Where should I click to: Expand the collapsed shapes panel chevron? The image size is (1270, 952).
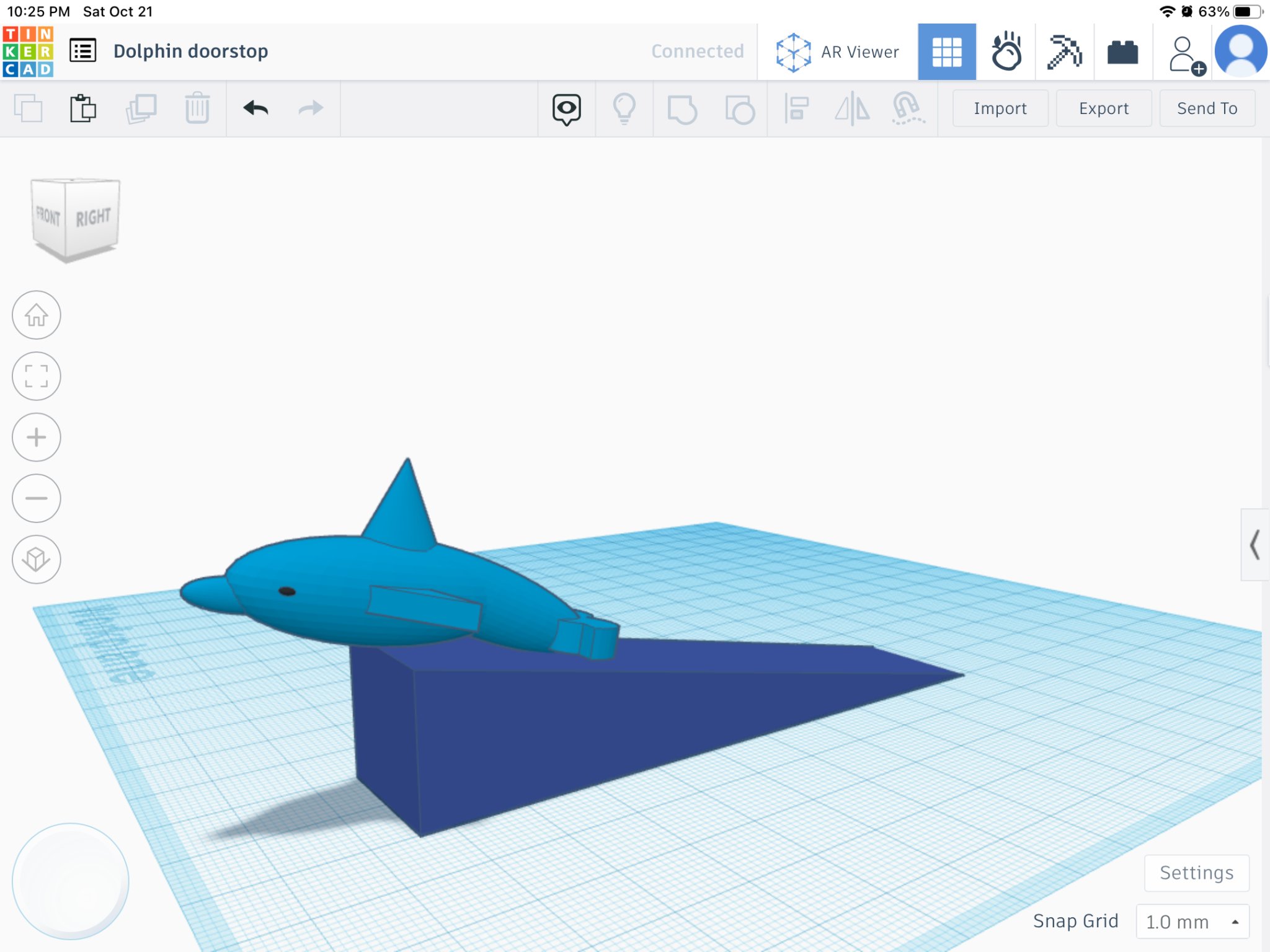pos(1254,545)
